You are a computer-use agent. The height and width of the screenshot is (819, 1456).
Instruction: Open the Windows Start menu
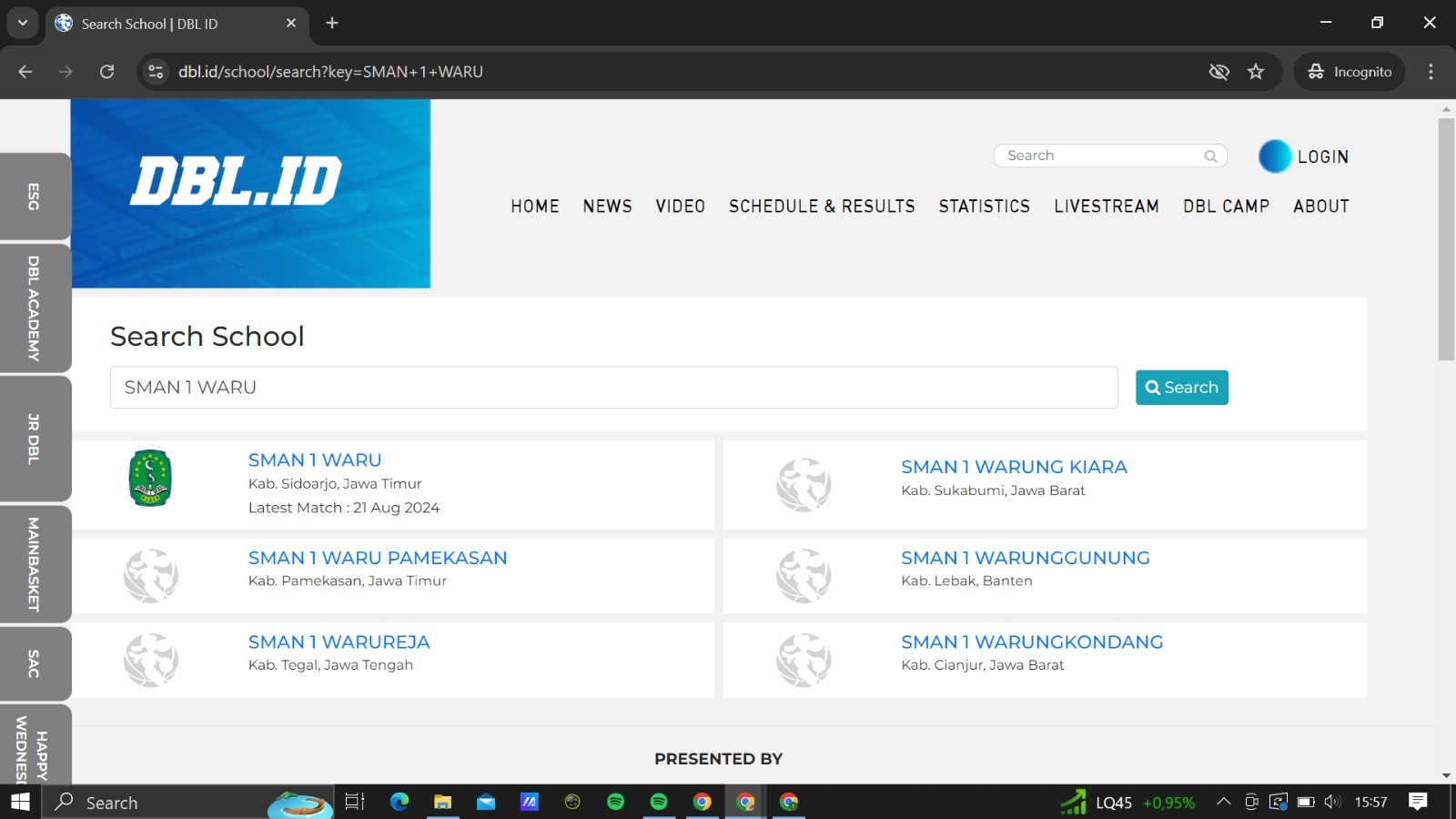20,802
